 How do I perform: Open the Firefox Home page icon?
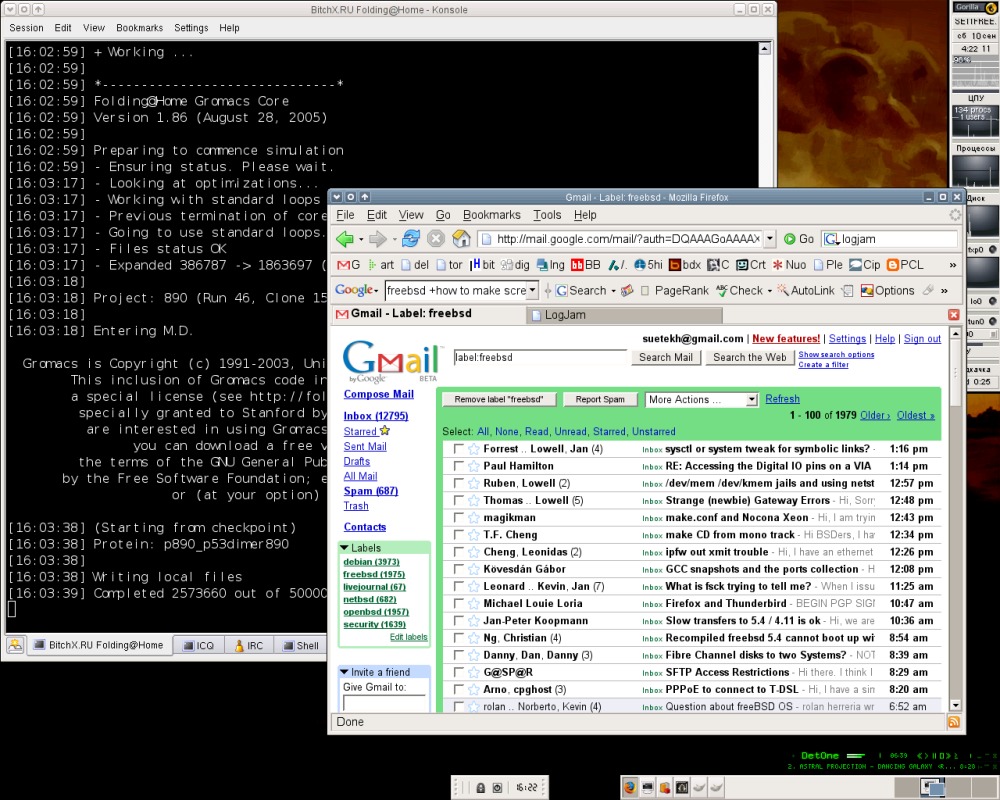461,239
